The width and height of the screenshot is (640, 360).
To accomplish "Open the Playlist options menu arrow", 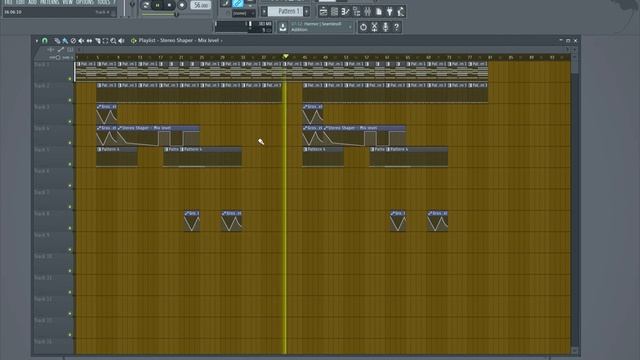I will click(37, 41).
